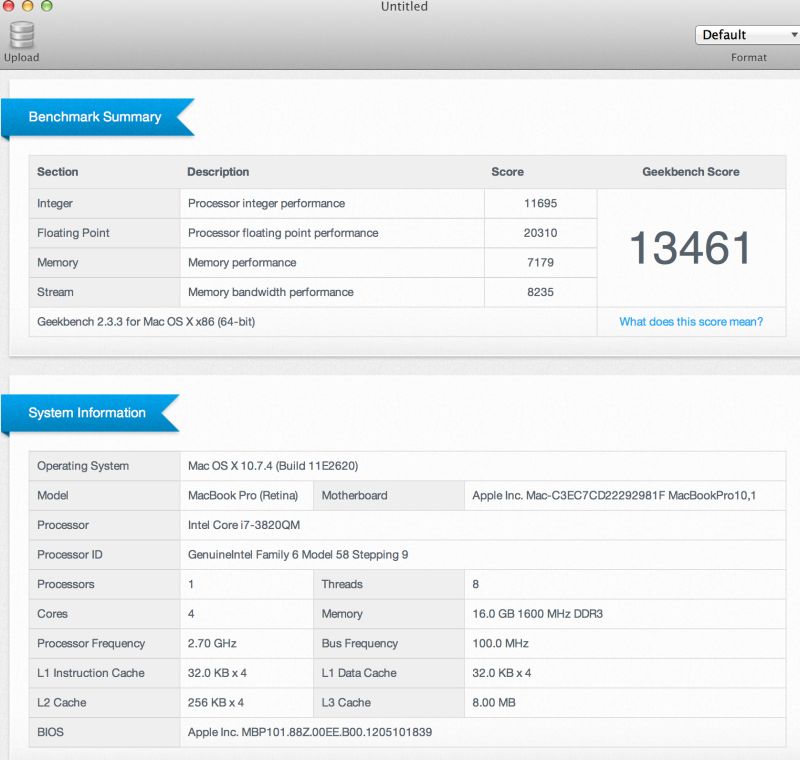This screenshot has height=760, width=800.
Task: Select the Geekbench 2.3.3 version line
Action: (146, 322)
